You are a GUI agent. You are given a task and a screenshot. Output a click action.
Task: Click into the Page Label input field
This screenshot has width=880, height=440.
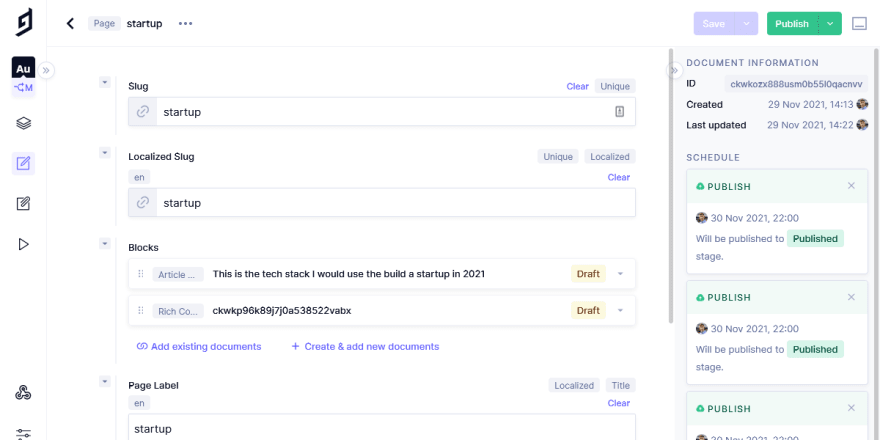(x=382, y=428)
